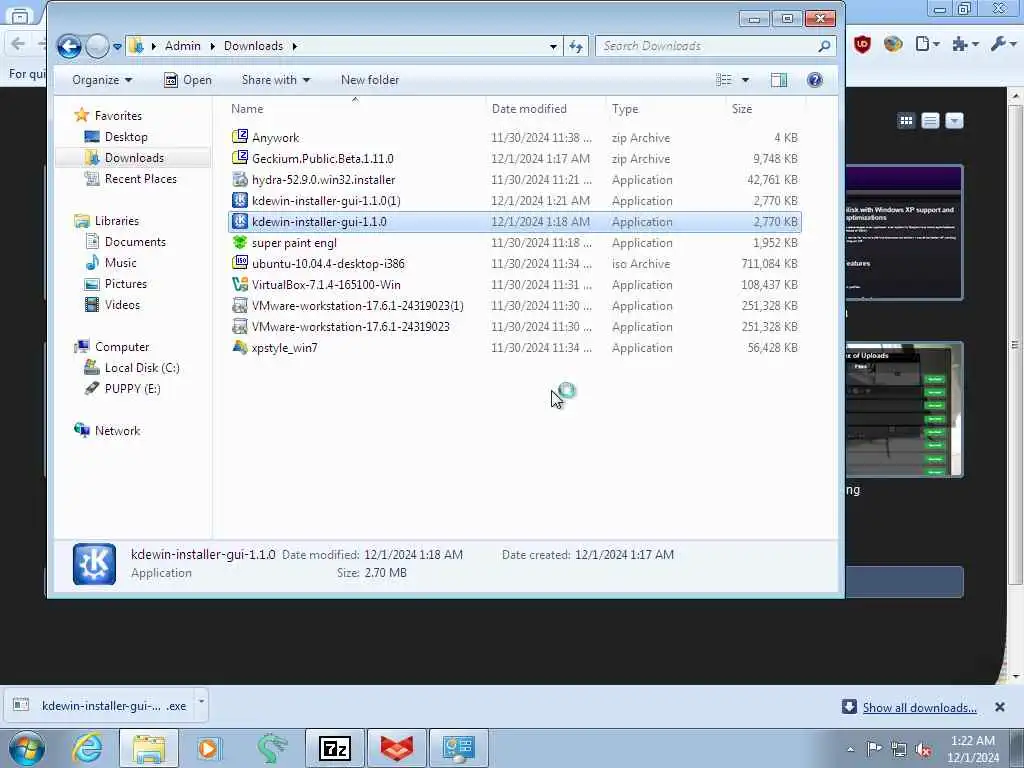The height and width of the screenshot is (768, 1024).
Task: Go back with the Explorer Back arrow
Action: 69,46
